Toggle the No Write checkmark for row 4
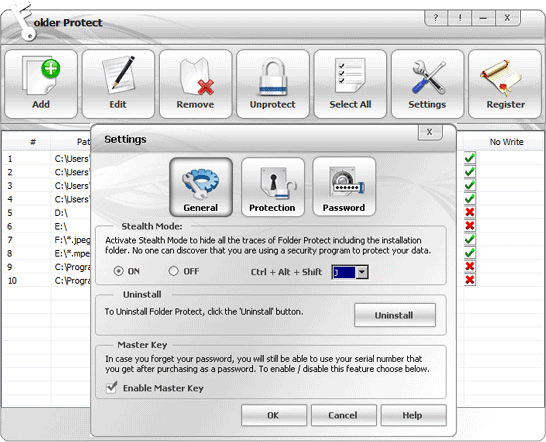The image size is (546, 442). (x=469, y=199)
